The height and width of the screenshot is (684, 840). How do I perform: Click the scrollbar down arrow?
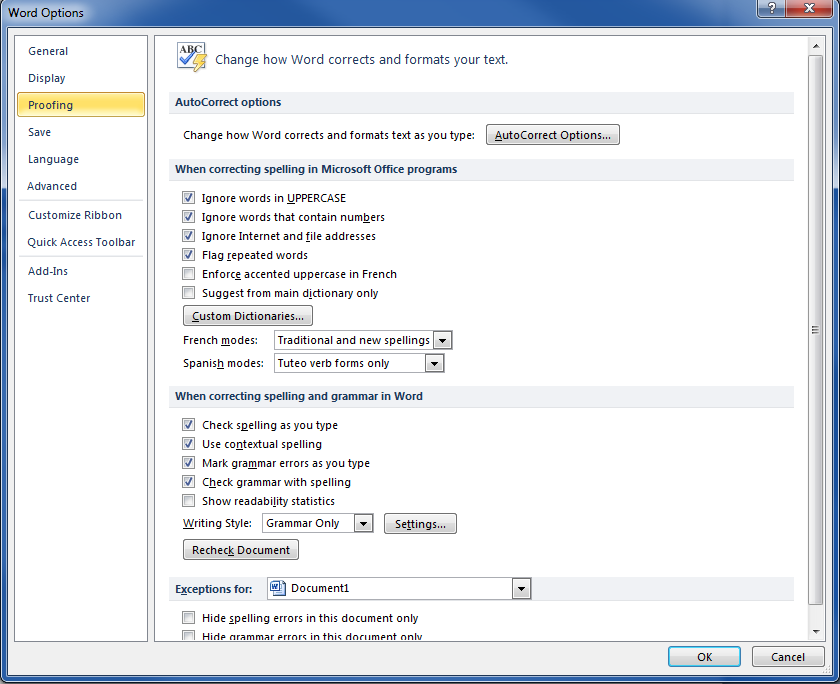coord(815,632)
